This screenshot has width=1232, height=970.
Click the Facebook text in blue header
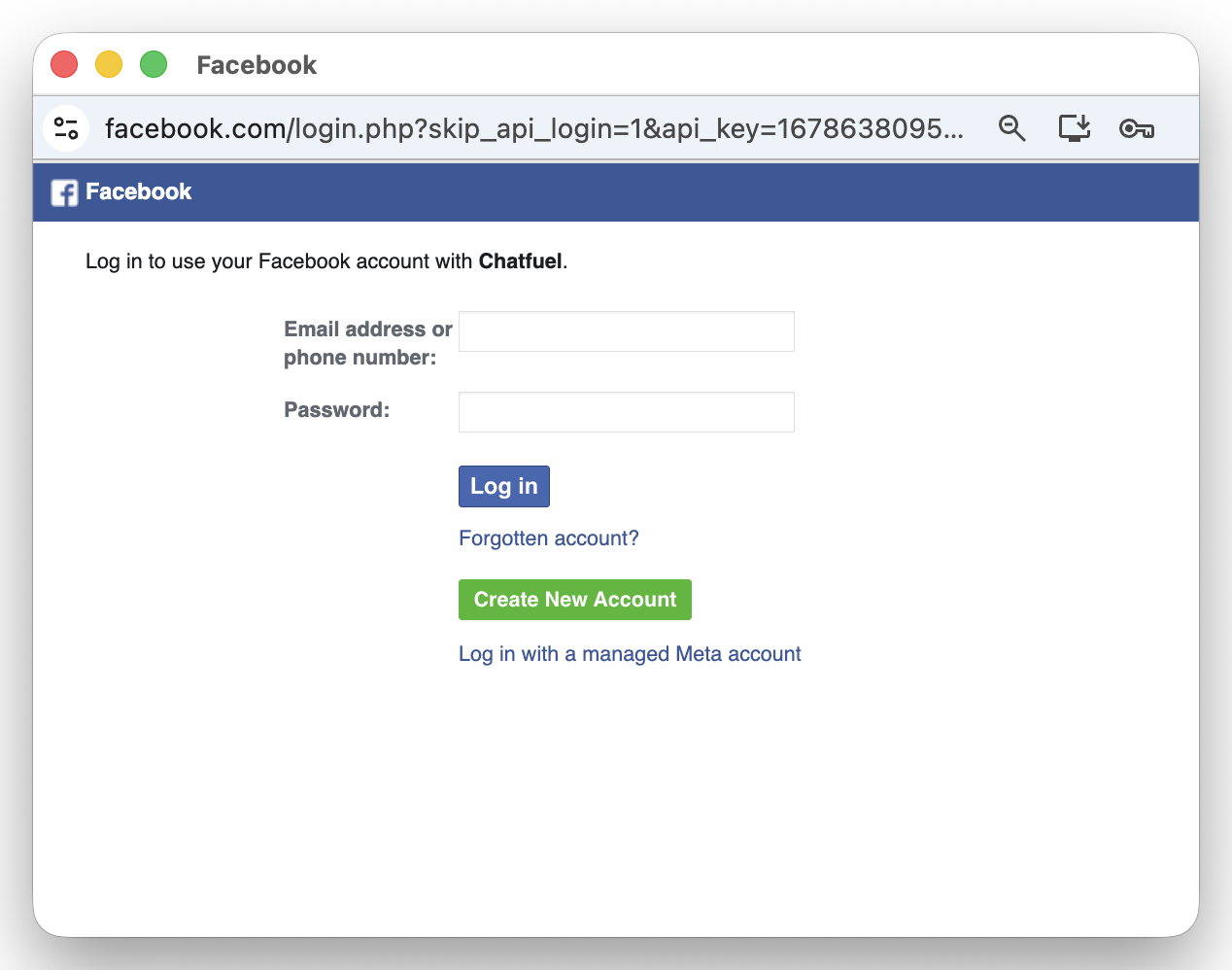click(x=139, y=192)
